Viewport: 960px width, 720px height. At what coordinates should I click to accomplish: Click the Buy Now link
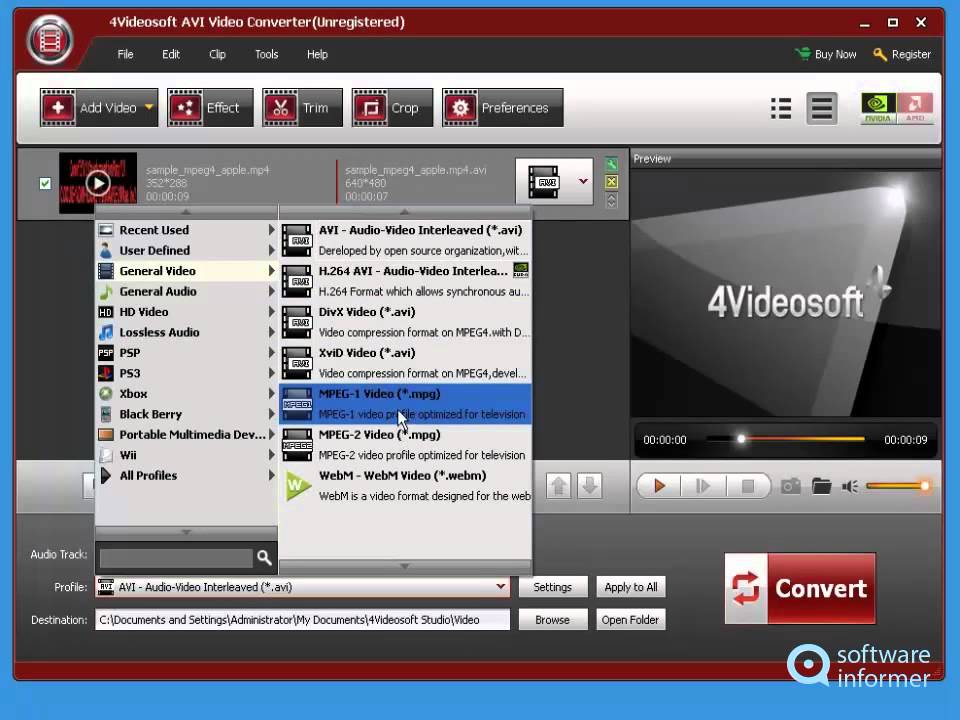(826, 54)
